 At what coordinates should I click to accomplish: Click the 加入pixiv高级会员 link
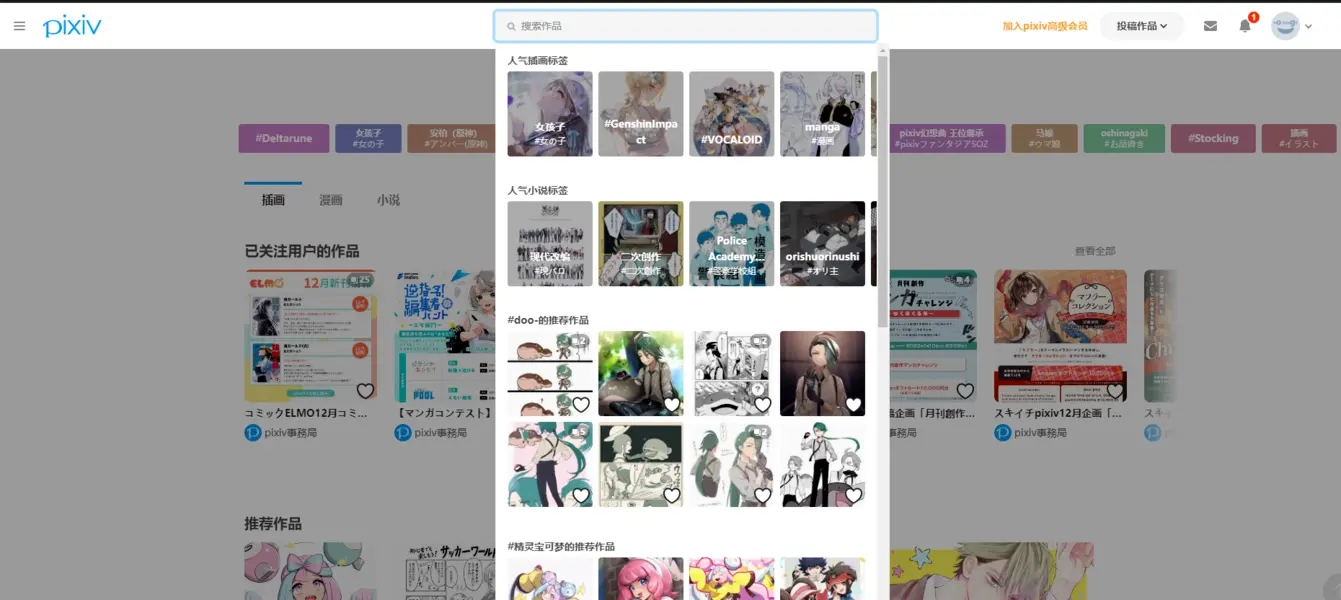click(x=1044, y=26)
